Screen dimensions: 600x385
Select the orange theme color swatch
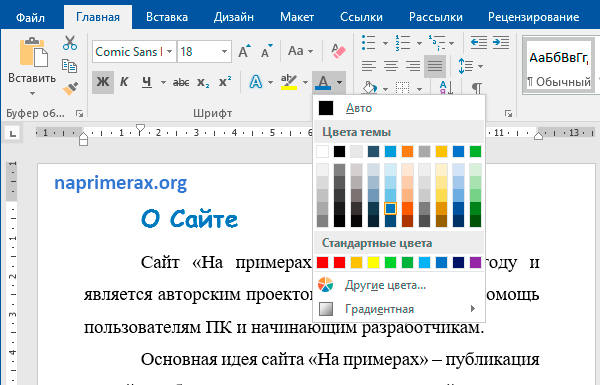point(407,152)
